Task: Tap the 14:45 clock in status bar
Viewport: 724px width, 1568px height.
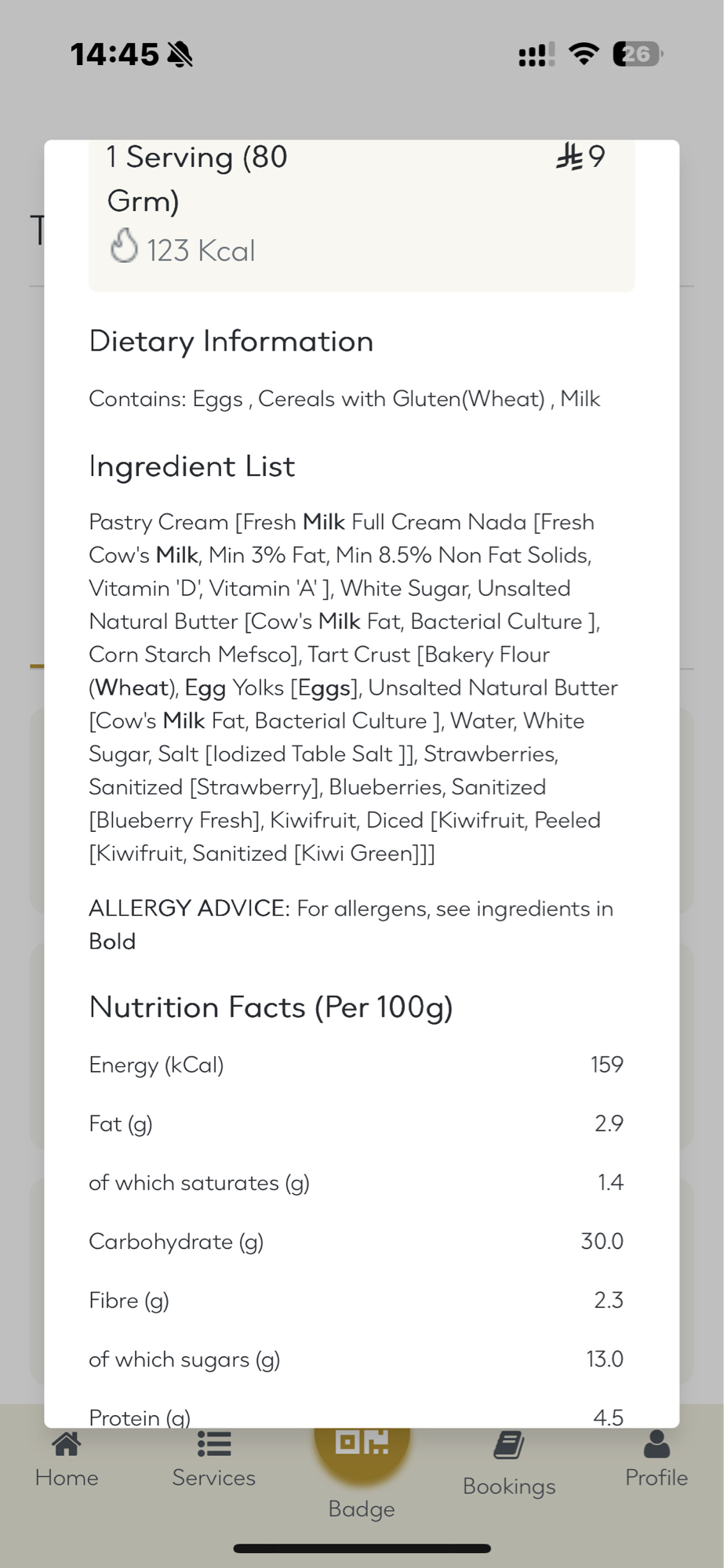Action: (x=115, y=55)
